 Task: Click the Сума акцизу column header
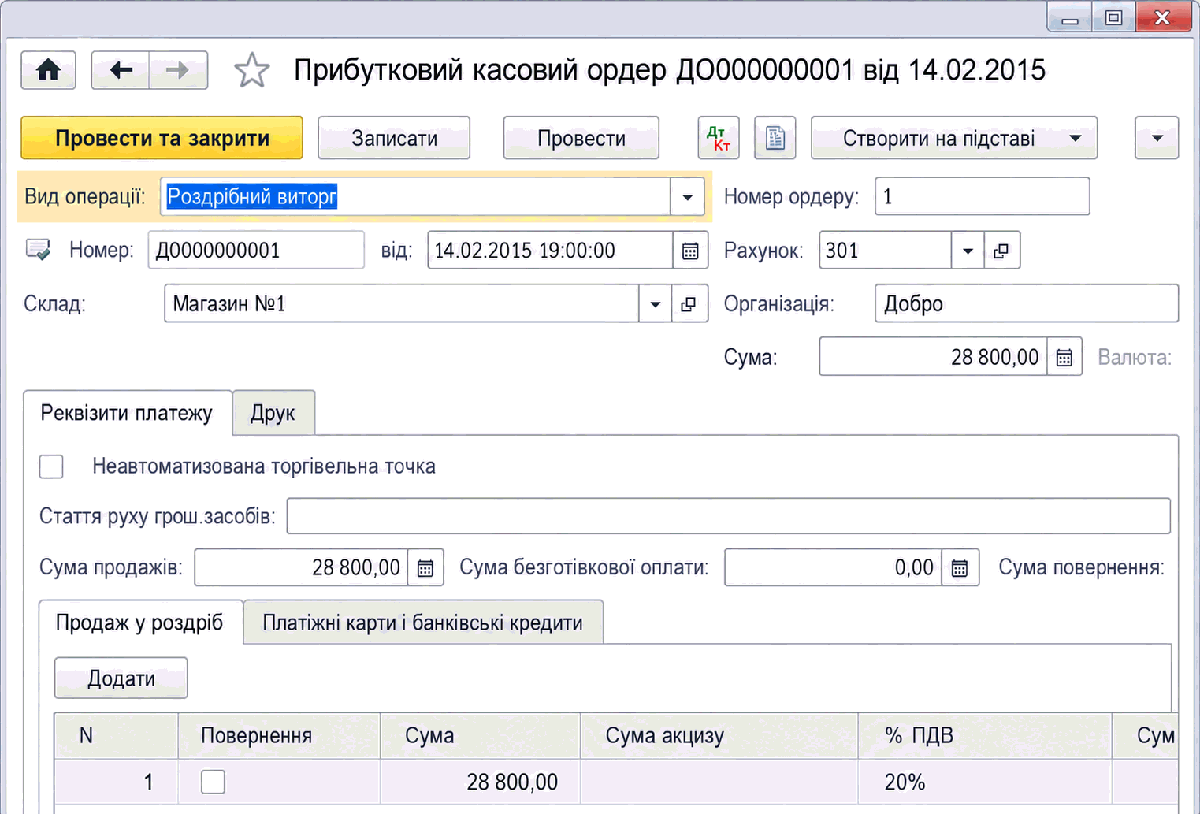(719, 736)
